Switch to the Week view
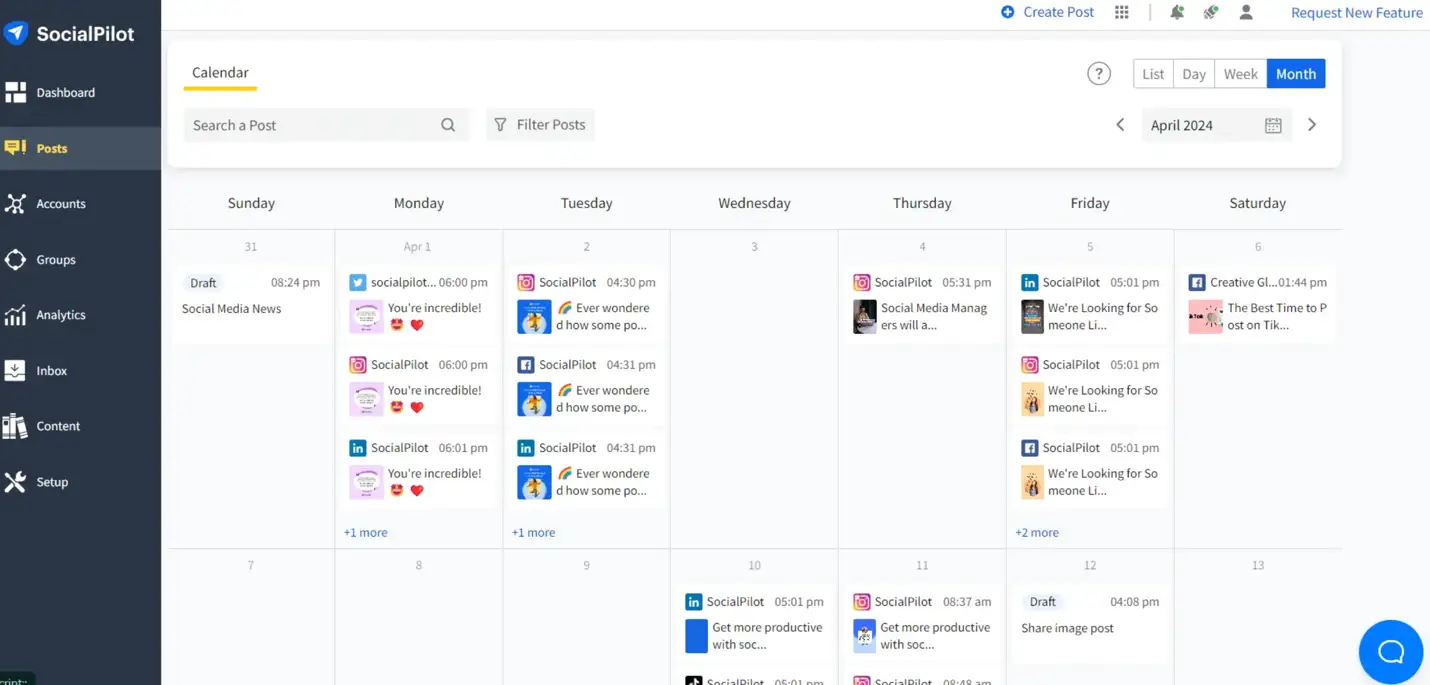 [1240, 73]
